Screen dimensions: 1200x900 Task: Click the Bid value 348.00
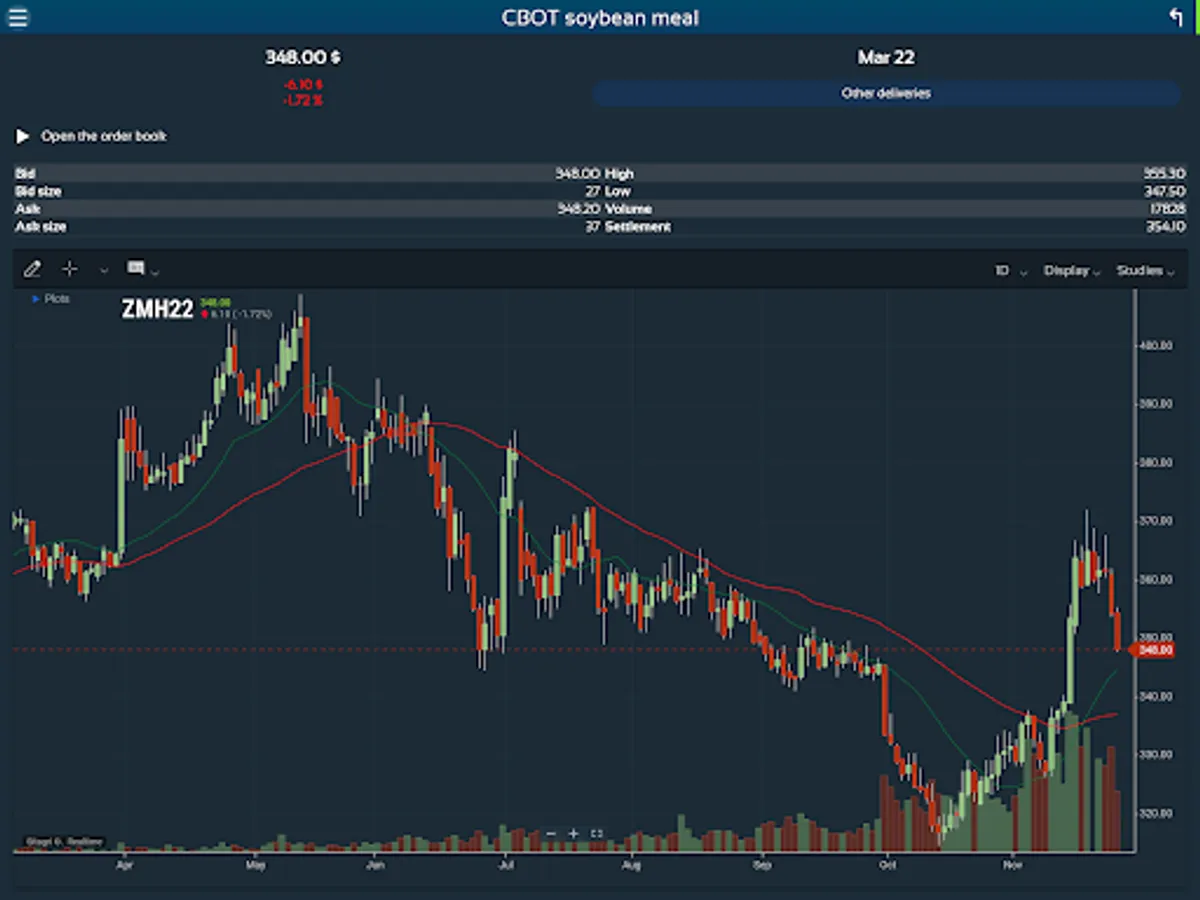click(x=577, y=174)
